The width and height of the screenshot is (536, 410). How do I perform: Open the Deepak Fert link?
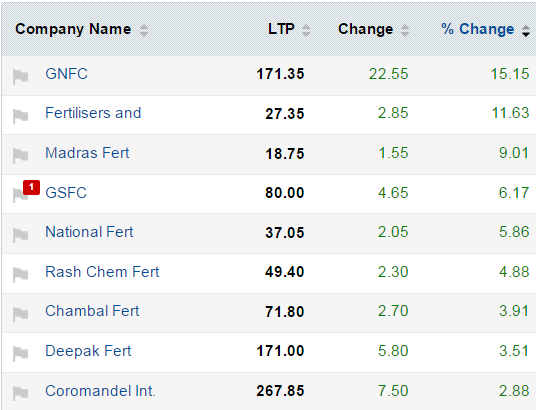(x=88, y=351)
